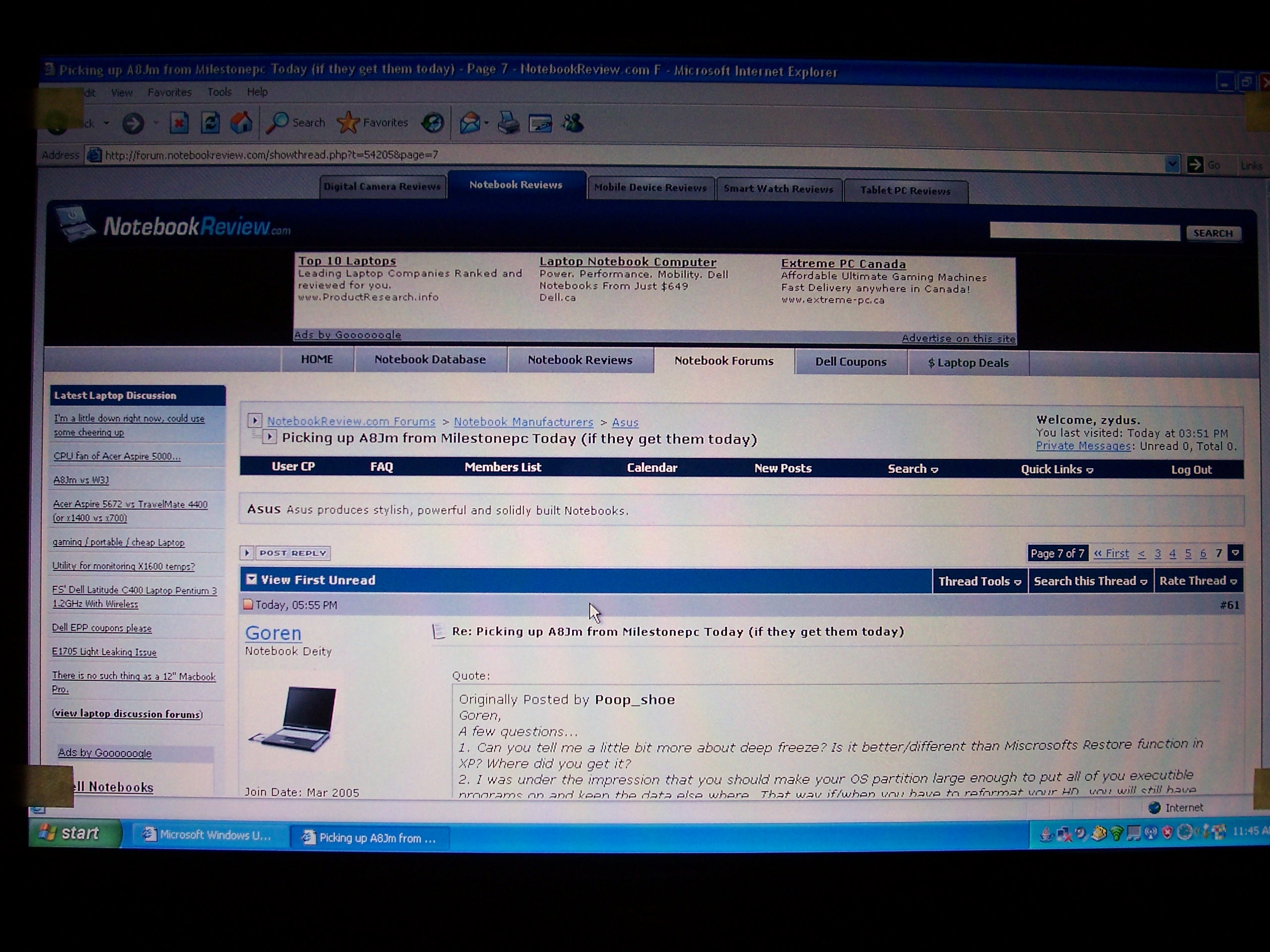Go to First page link
Image resolution: width=1270 pixels, height=952 pixels.
[1111, 553]
